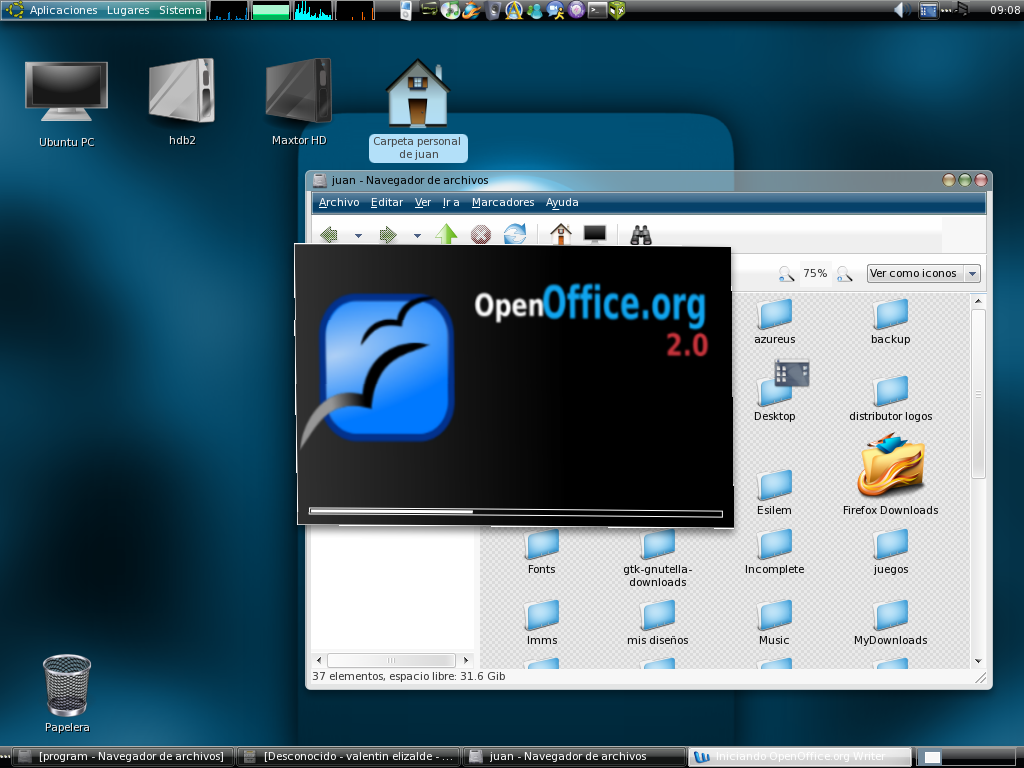The image size is (1024, 768).
Task: Open the Aplicaciones panel menu
Action: (x=63, y=10)
